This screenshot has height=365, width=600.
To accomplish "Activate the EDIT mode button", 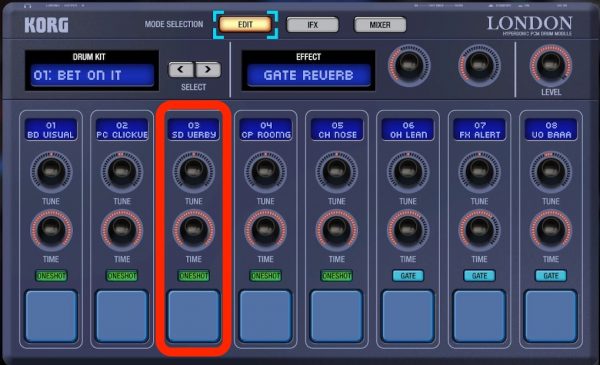I will tap(245, 25).
